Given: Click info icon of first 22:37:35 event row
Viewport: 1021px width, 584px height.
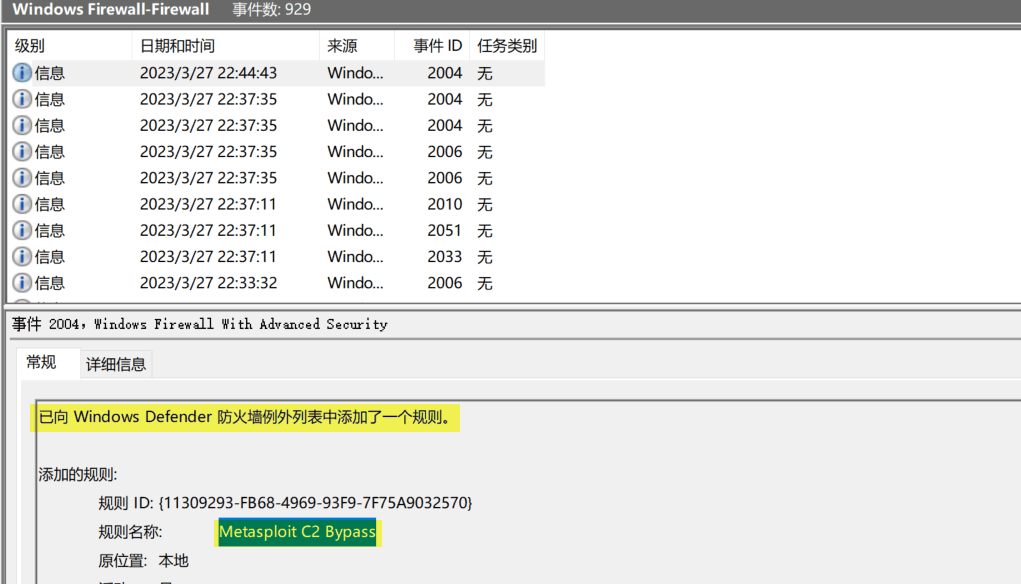Looking at the screenshot, I should [x=22, y=99].
